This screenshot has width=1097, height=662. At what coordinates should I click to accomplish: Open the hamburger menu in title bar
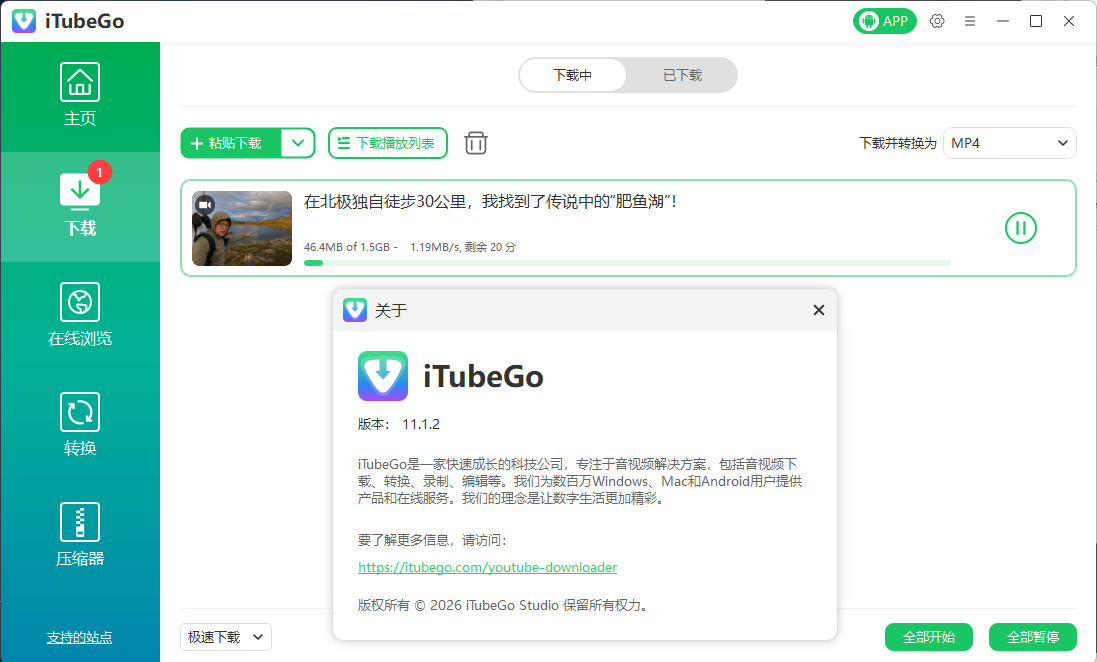[x=970, y=21]
